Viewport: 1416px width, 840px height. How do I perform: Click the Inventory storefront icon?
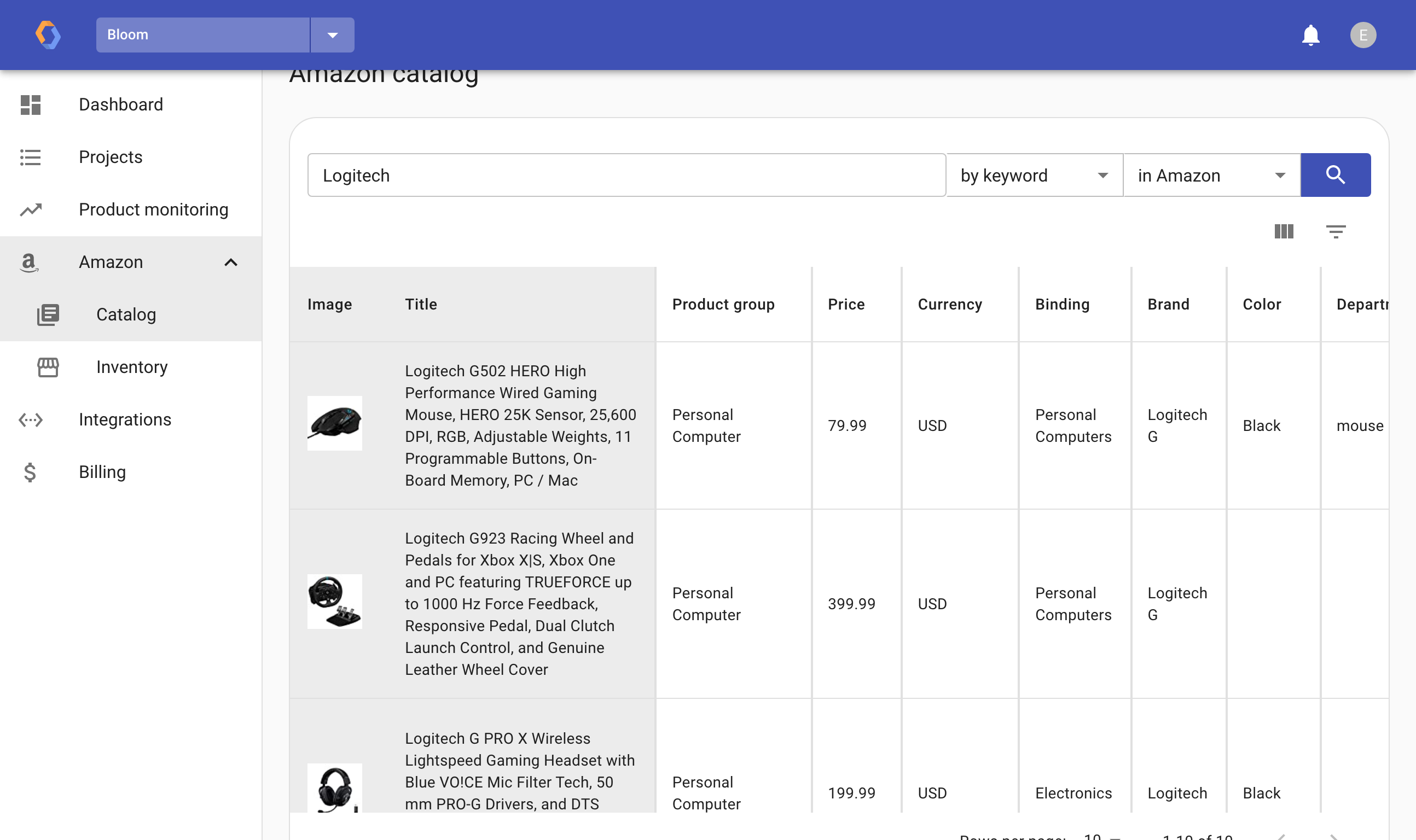click(48, 367)
